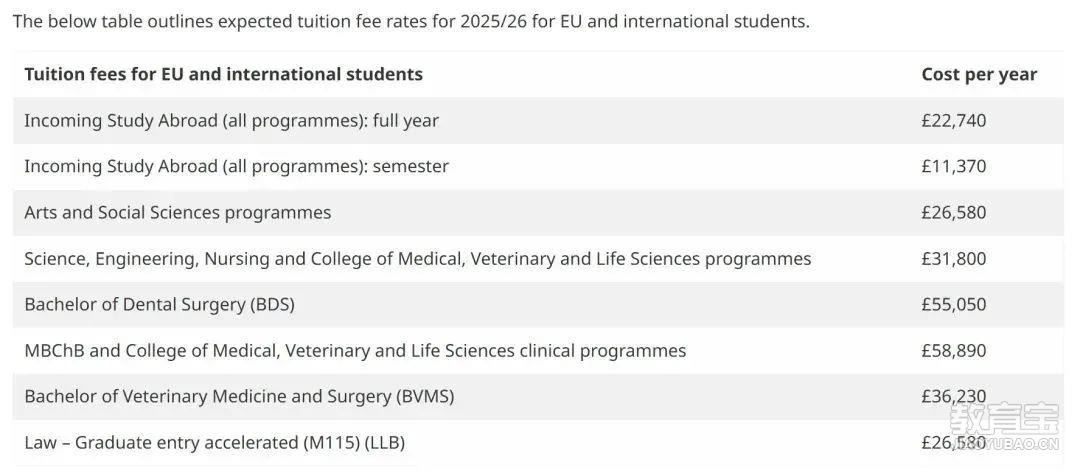Click the Law LLB fee value
The width and height of the screenshot is (1080, 473).
[x=953, y=443]
